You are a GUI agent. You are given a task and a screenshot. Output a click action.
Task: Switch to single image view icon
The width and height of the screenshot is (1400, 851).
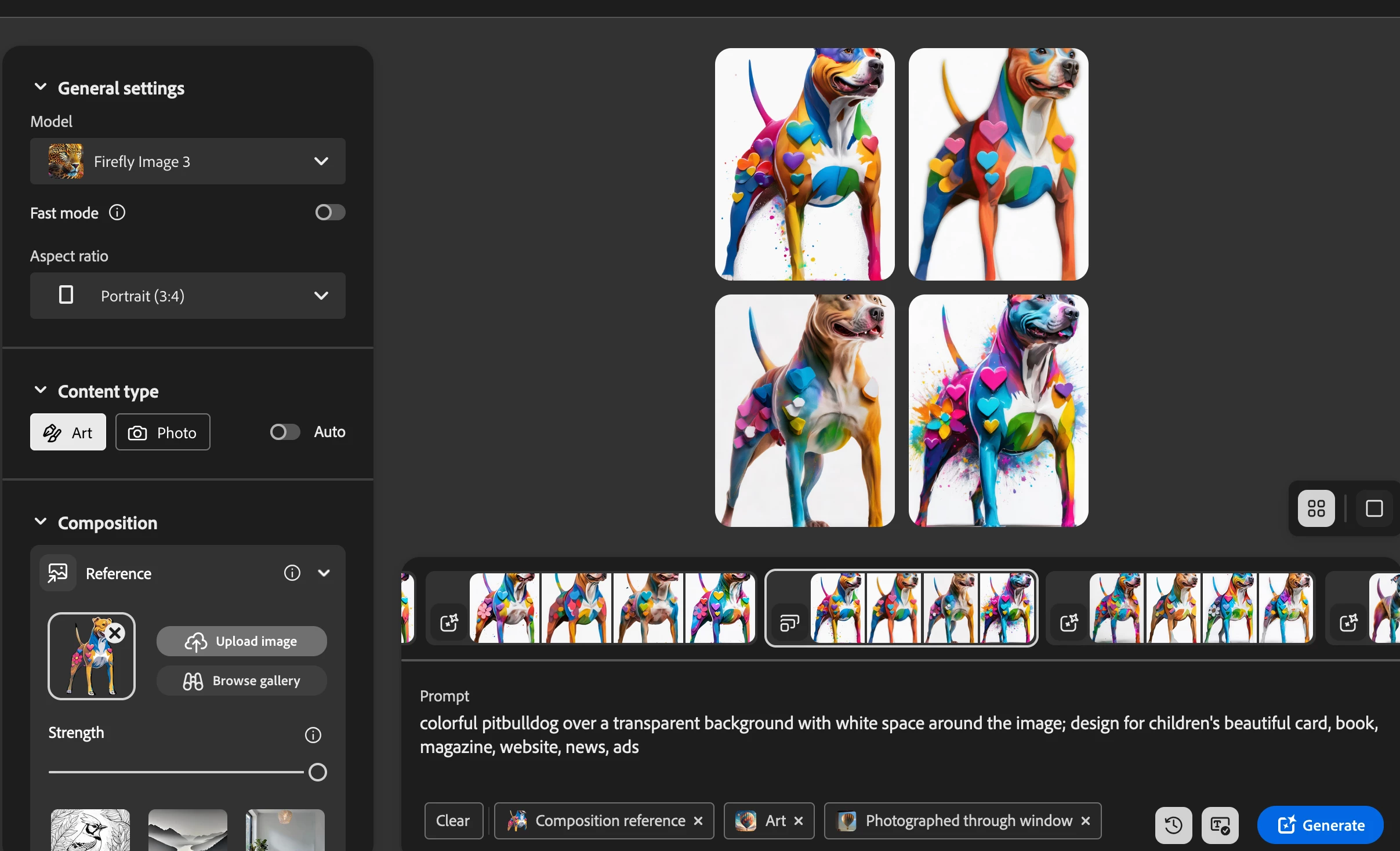pyautogui.click(x=1374, y=508)
